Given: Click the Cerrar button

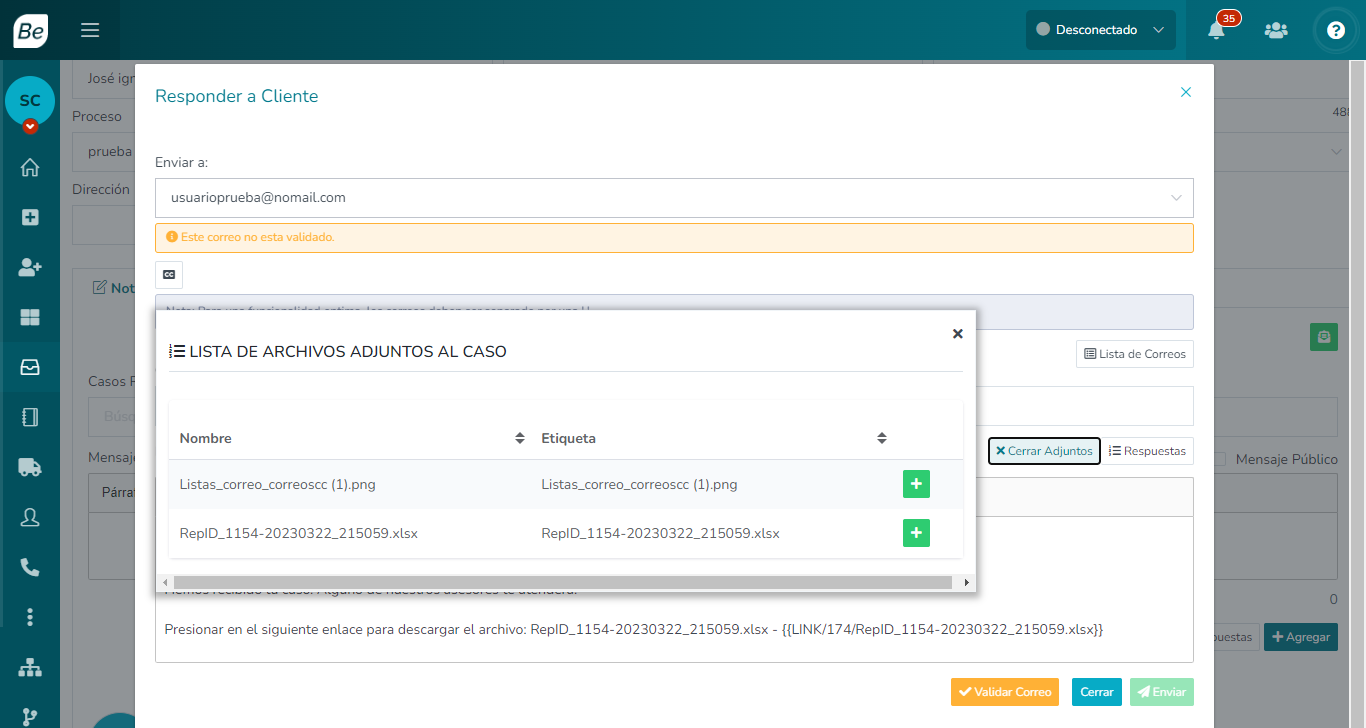Looking at the screenshot, I should point(1097,692).
